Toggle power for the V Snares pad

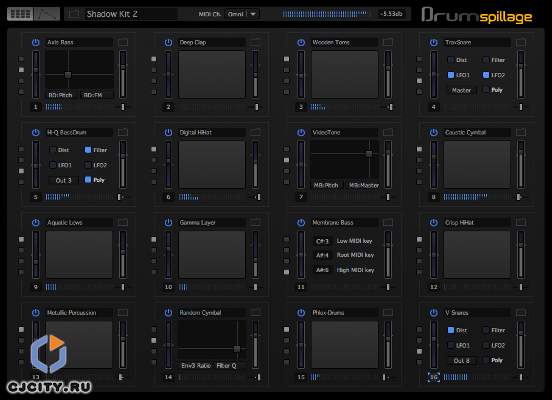[434, 313]
